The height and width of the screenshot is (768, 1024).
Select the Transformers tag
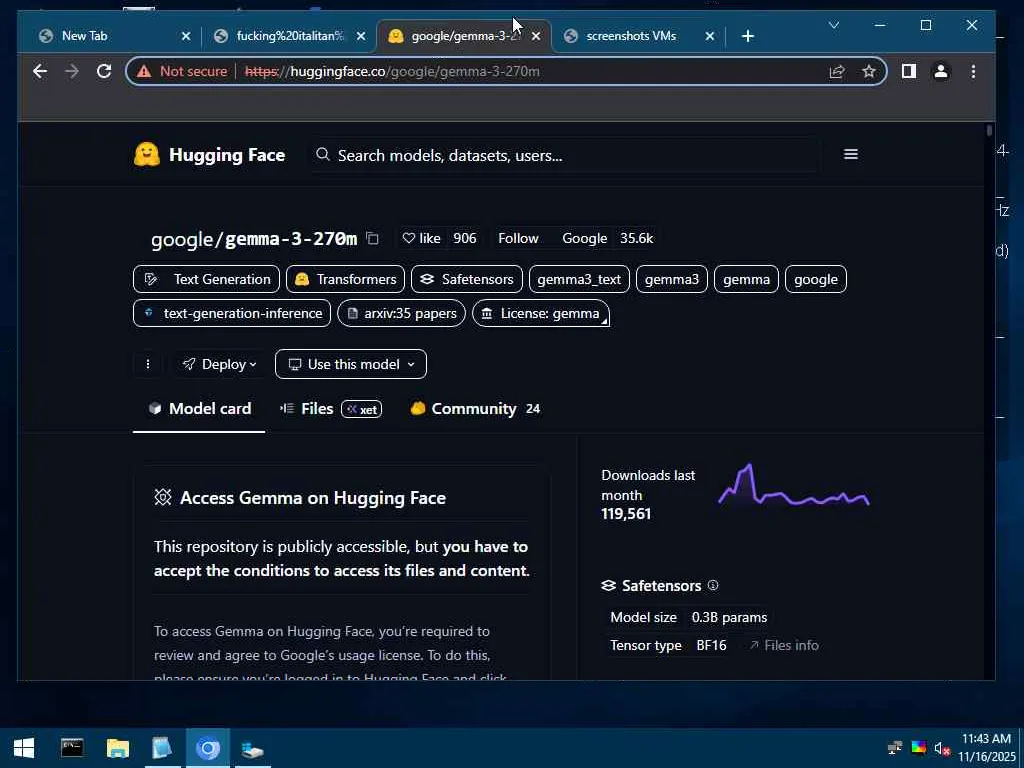coord(345,279)
